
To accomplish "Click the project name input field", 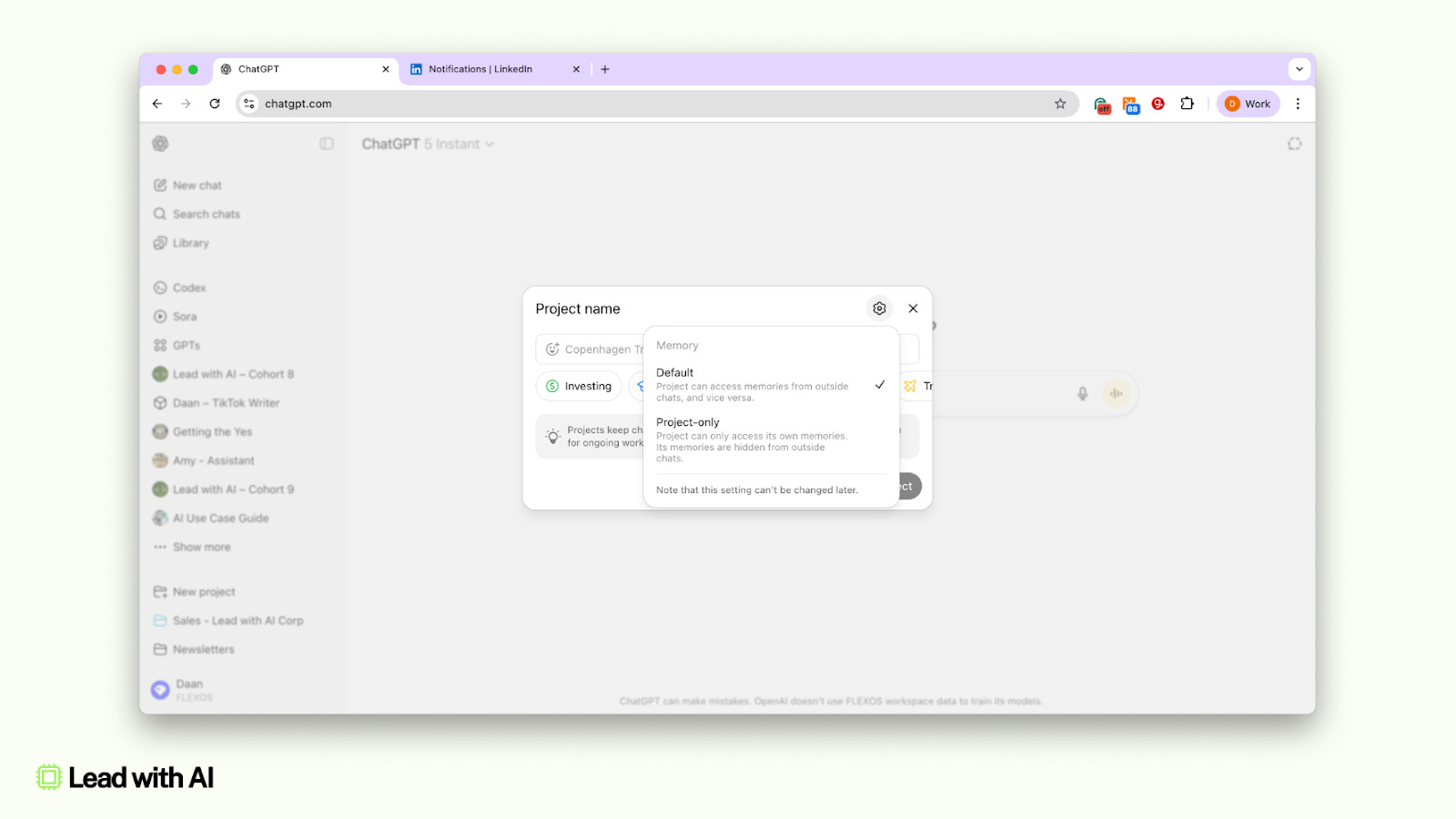I will tap(727, 349).
